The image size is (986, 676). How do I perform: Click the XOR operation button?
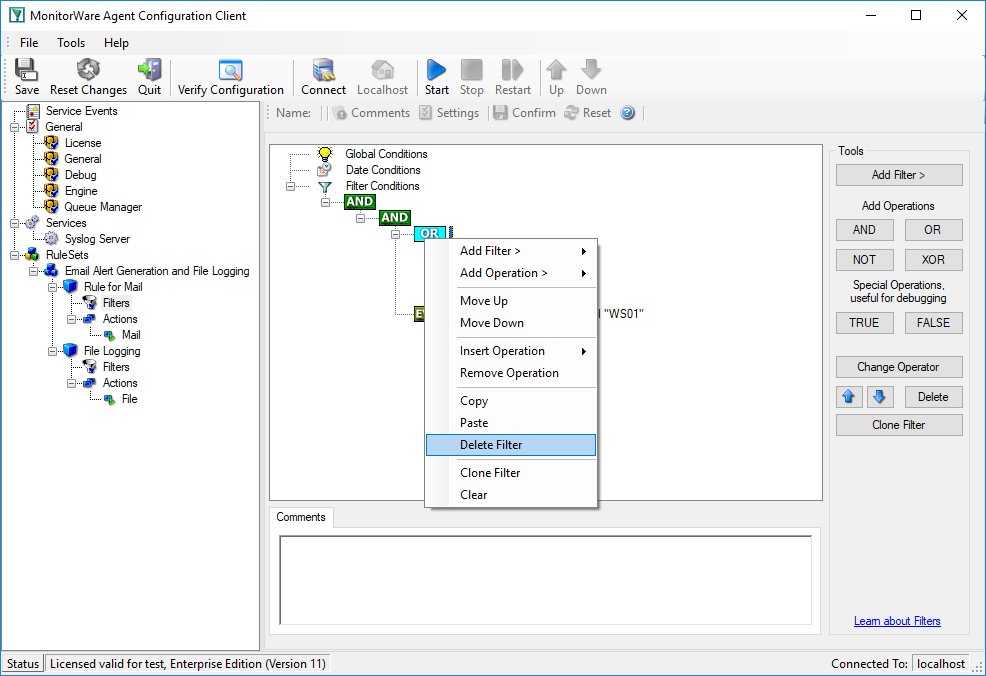point(933,260)
